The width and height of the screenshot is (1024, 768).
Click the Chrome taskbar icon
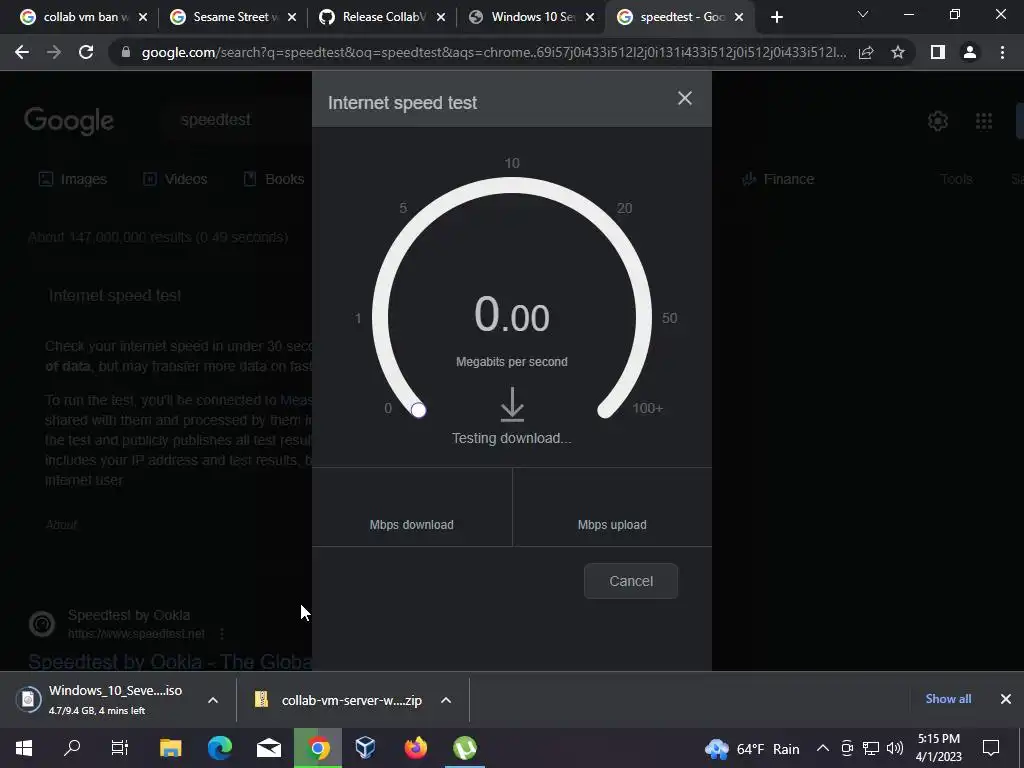pyautogui.click(x=318, y=748)
